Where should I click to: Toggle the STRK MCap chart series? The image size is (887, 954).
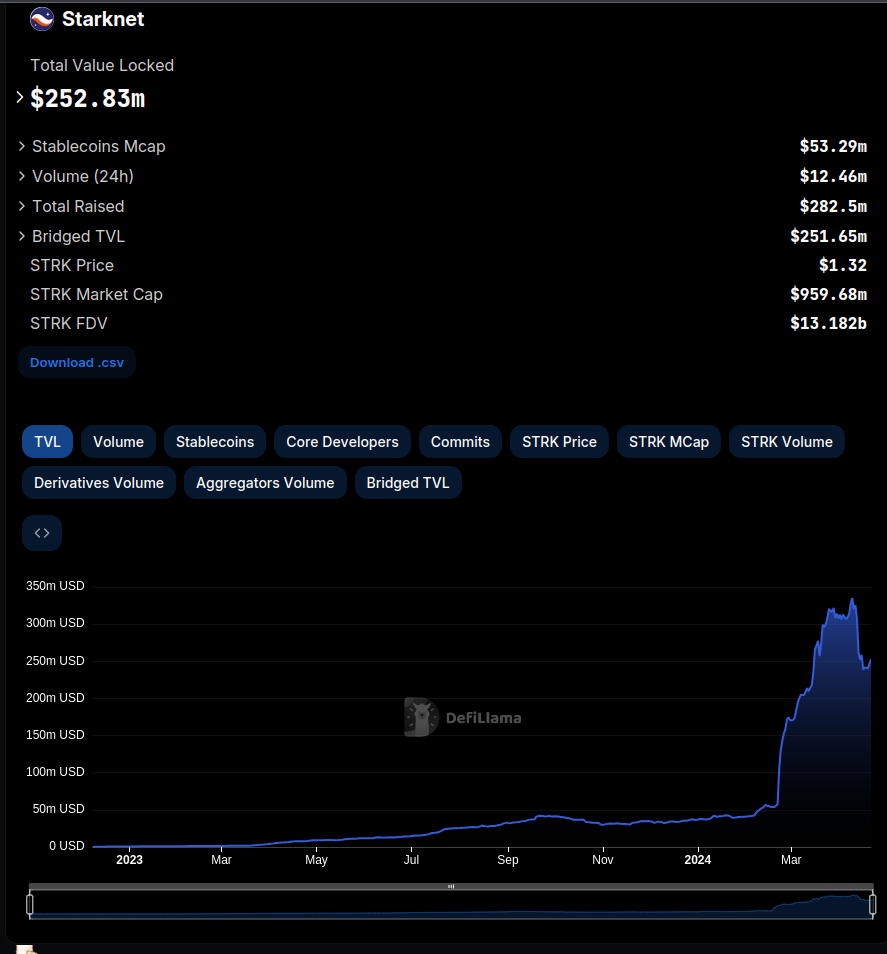click(669, 442)
